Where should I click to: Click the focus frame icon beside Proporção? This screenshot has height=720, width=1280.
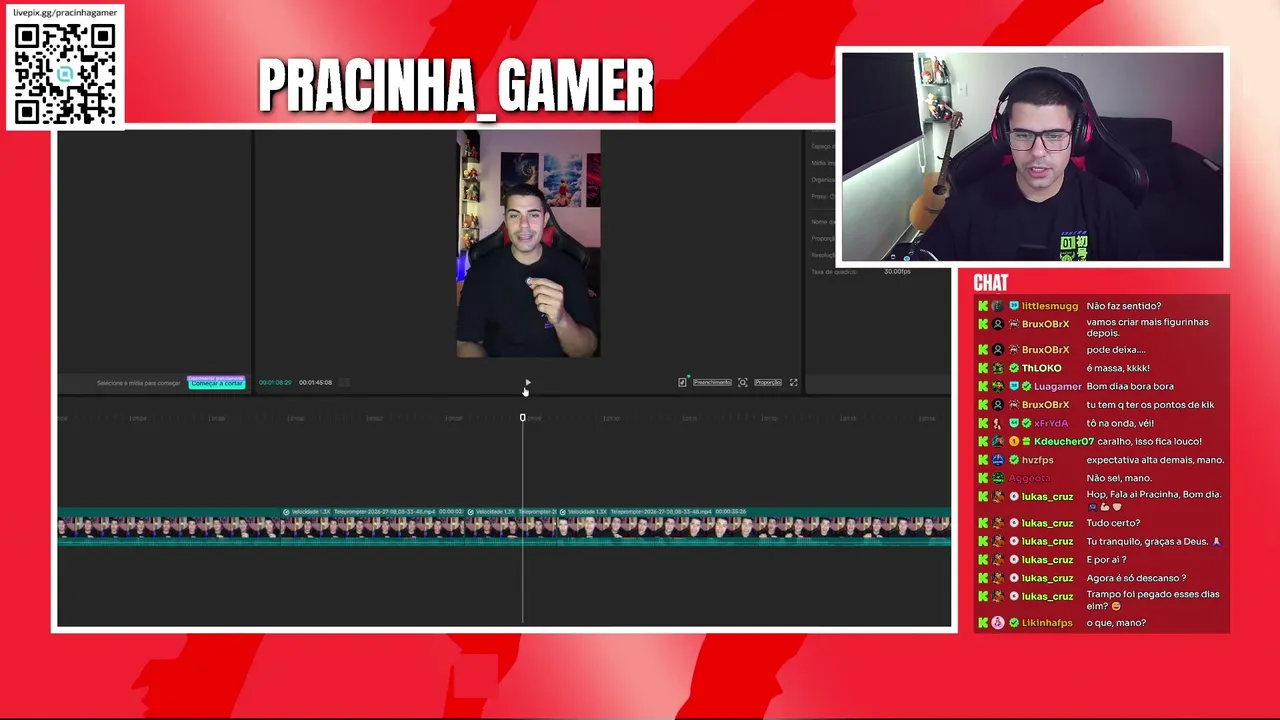click(x=742, y=382)
